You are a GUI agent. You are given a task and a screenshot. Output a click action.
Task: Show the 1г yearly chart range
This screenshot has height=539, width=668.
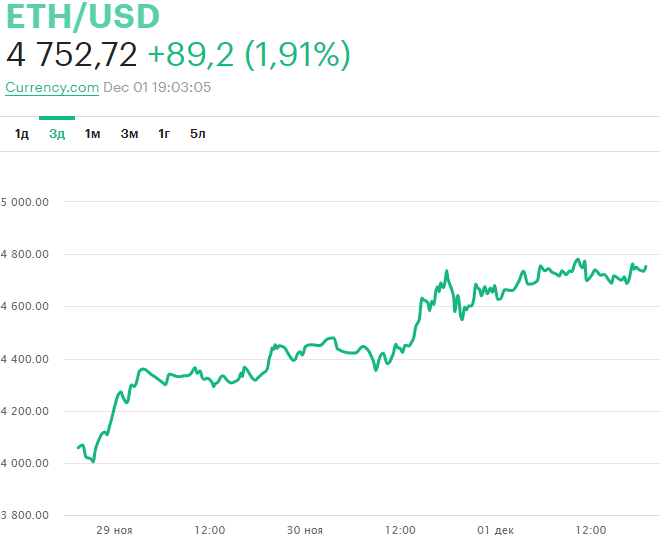[164, 134]
